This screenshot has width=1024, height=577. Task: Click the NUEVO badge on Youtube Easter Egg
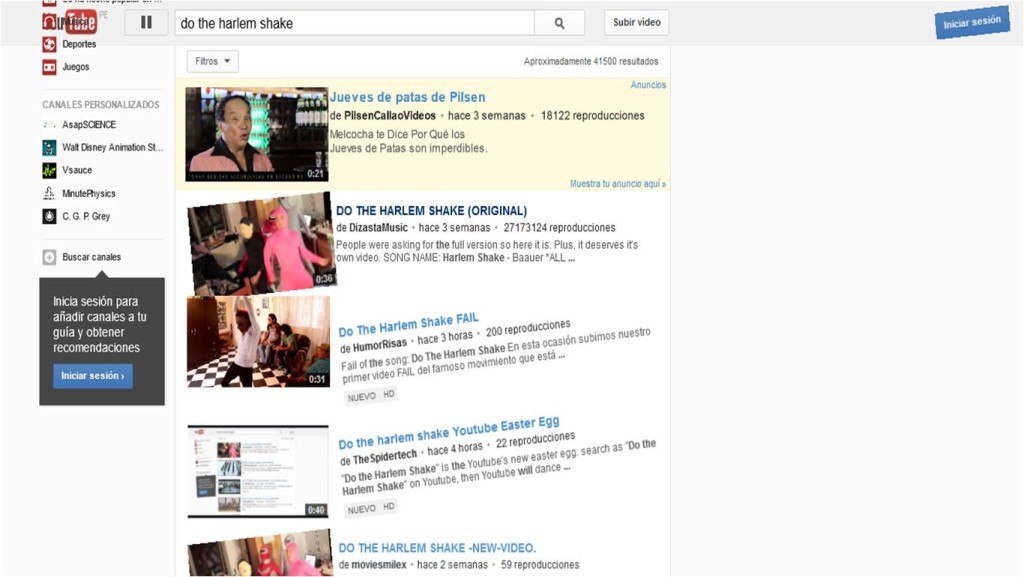point(362,509)
